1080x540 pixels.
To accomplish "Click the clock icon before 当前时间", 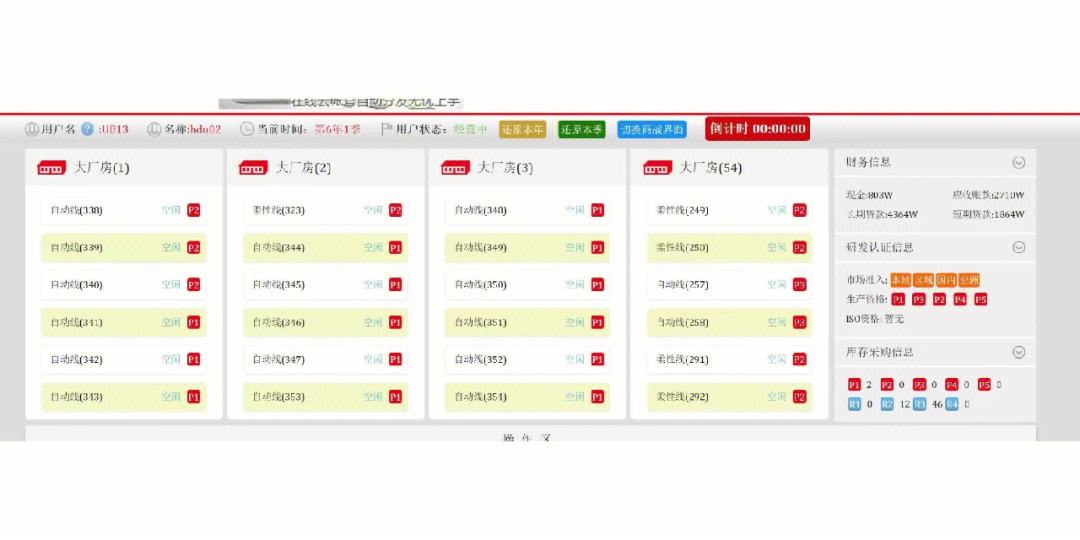I will pyautogui.click(x=247, y=129).
